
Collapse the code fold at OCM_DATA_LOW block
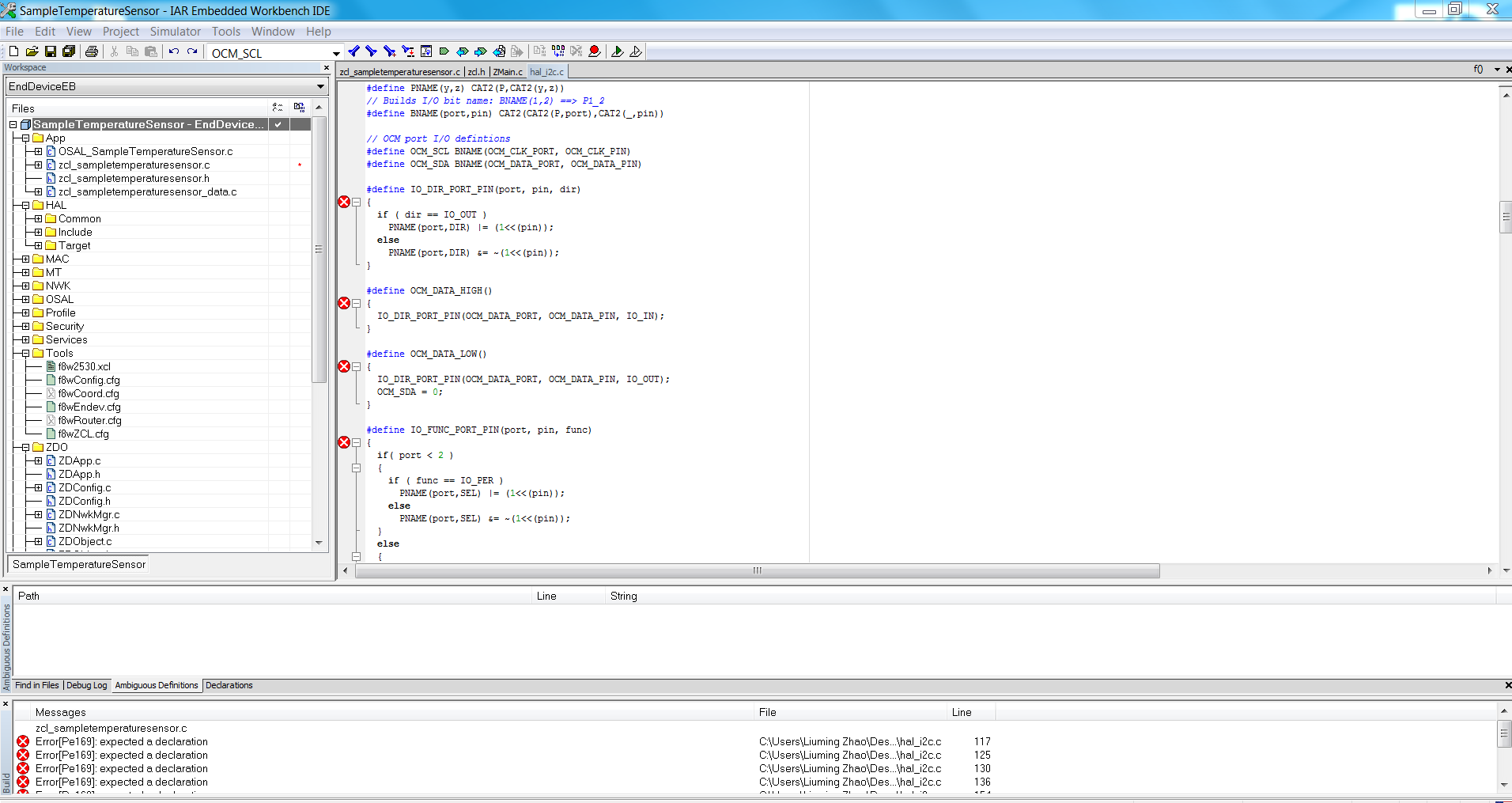click(356, 367)
